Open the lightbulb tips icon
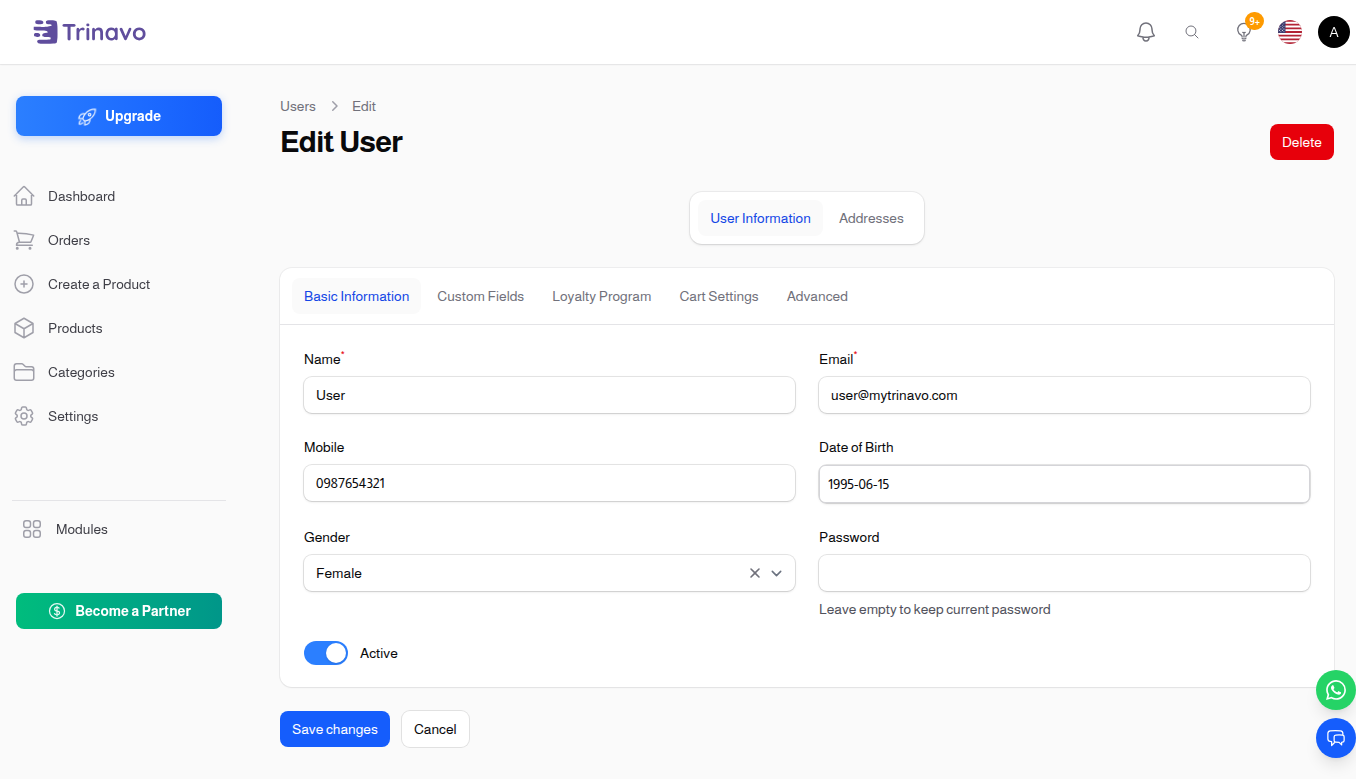 (1244, 32)
